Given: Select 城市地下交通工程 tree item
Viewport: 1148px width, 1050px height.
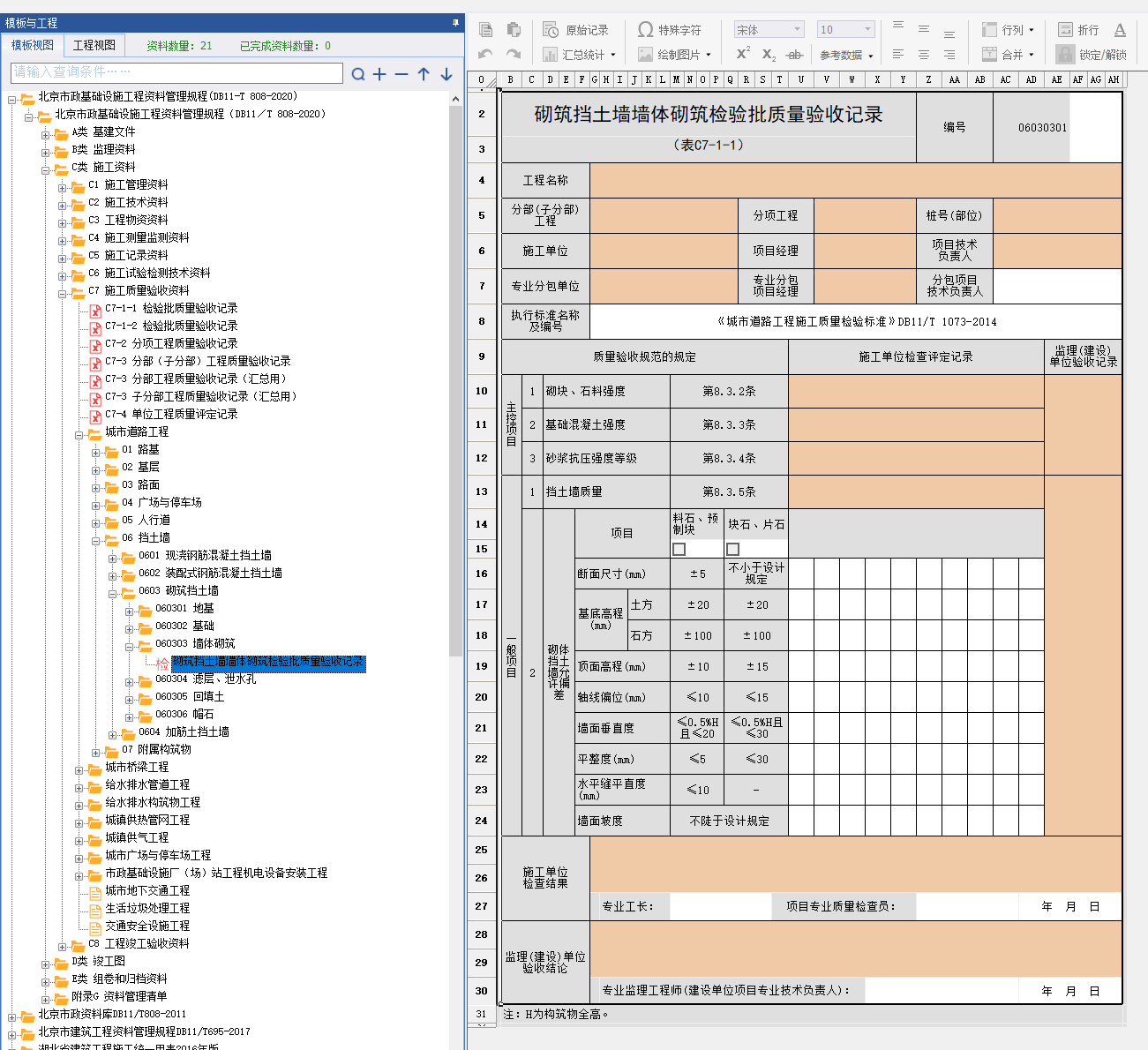Looking at the screenshot, I should 147,890.
